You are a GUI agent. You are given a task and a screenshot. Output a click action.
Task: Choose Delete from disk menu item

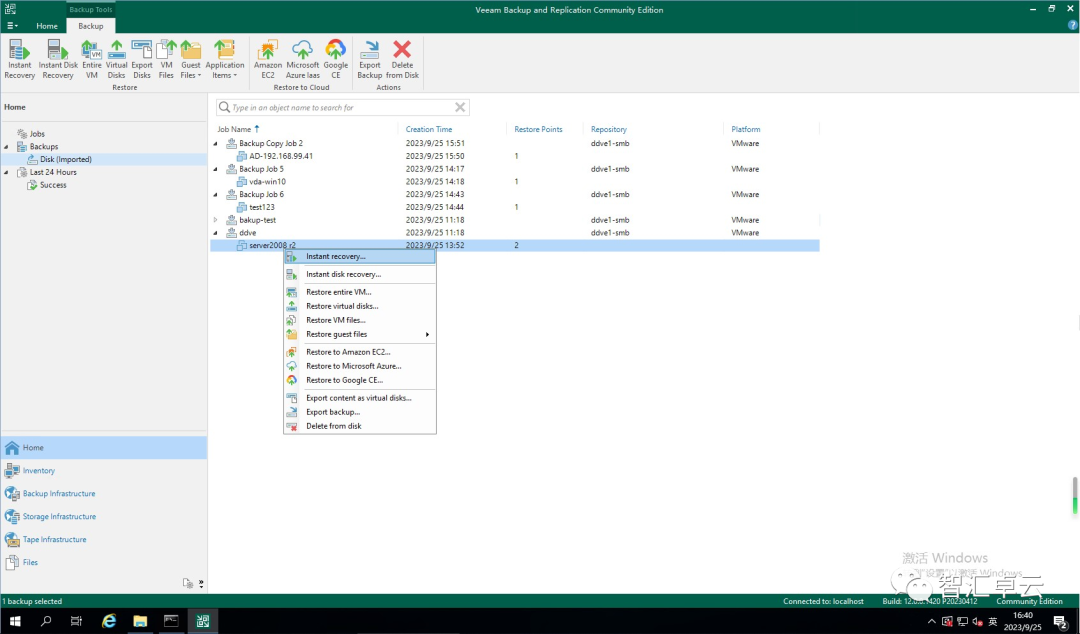[x=360, y=427]
